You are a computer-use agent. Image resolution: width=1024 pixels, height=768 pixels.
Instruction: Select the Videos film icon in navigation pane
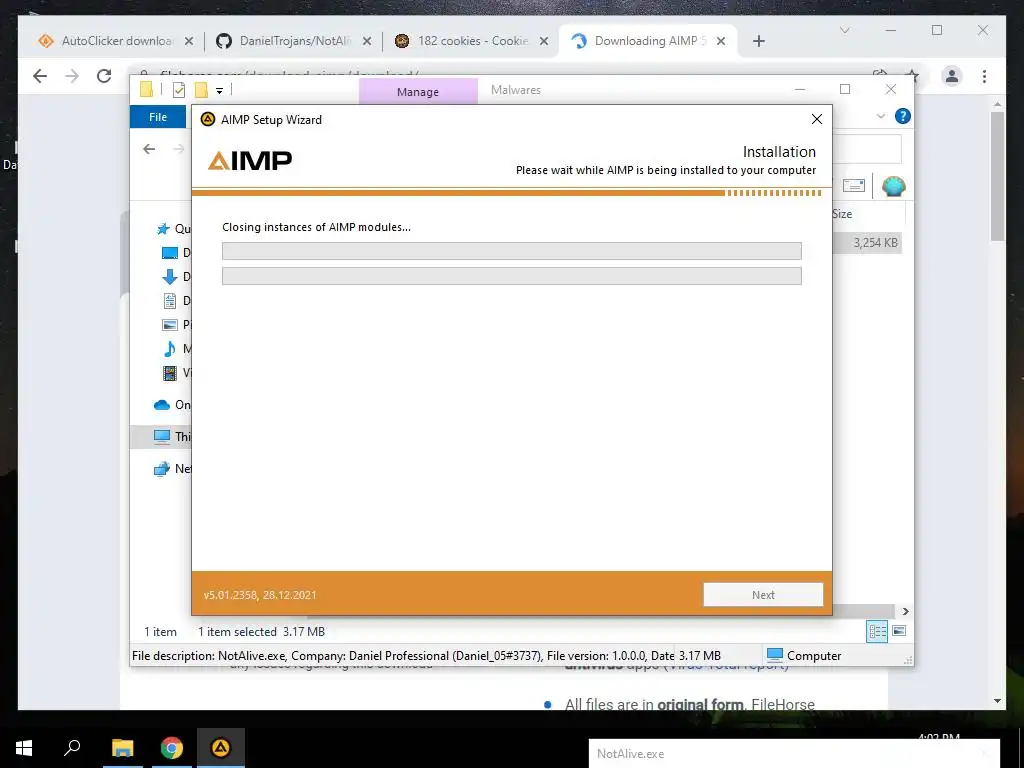click(170, 373)
